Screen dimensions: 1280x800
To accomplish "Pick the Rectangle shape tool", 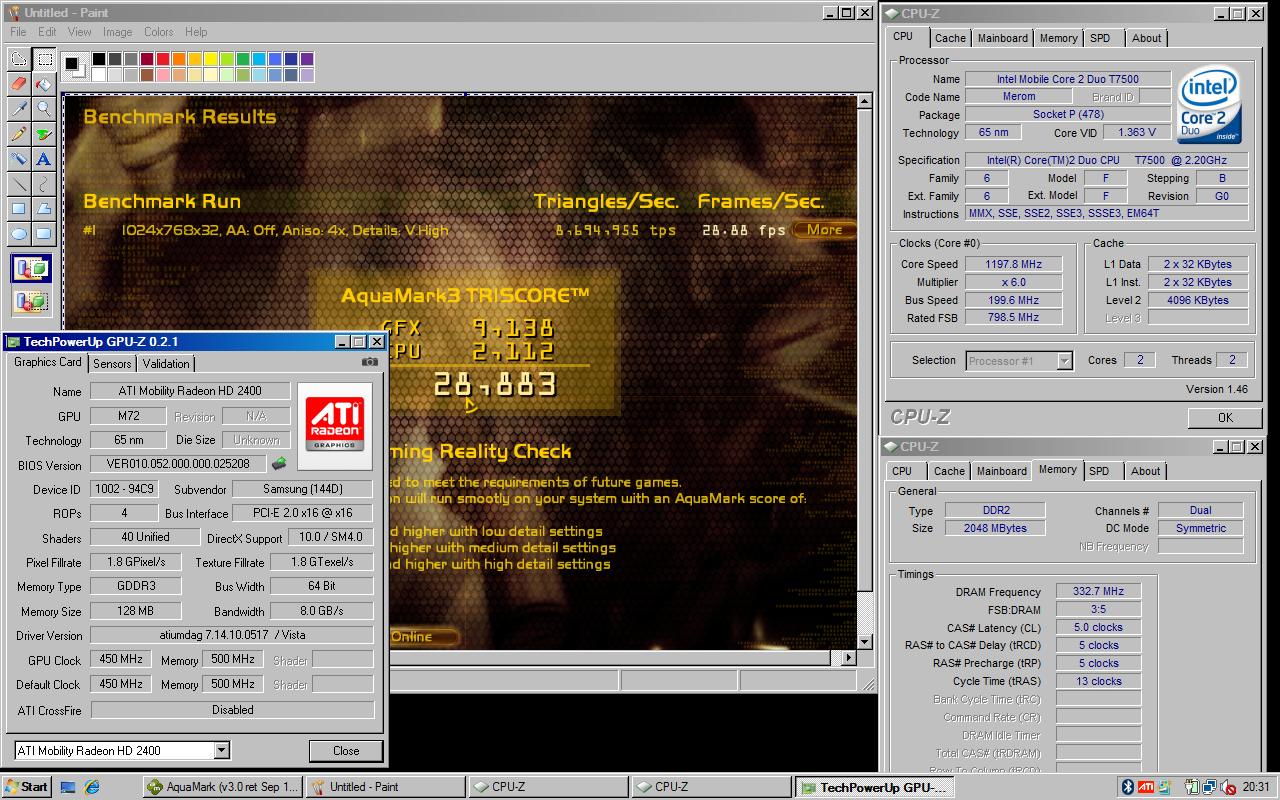I will click(19, 208).
